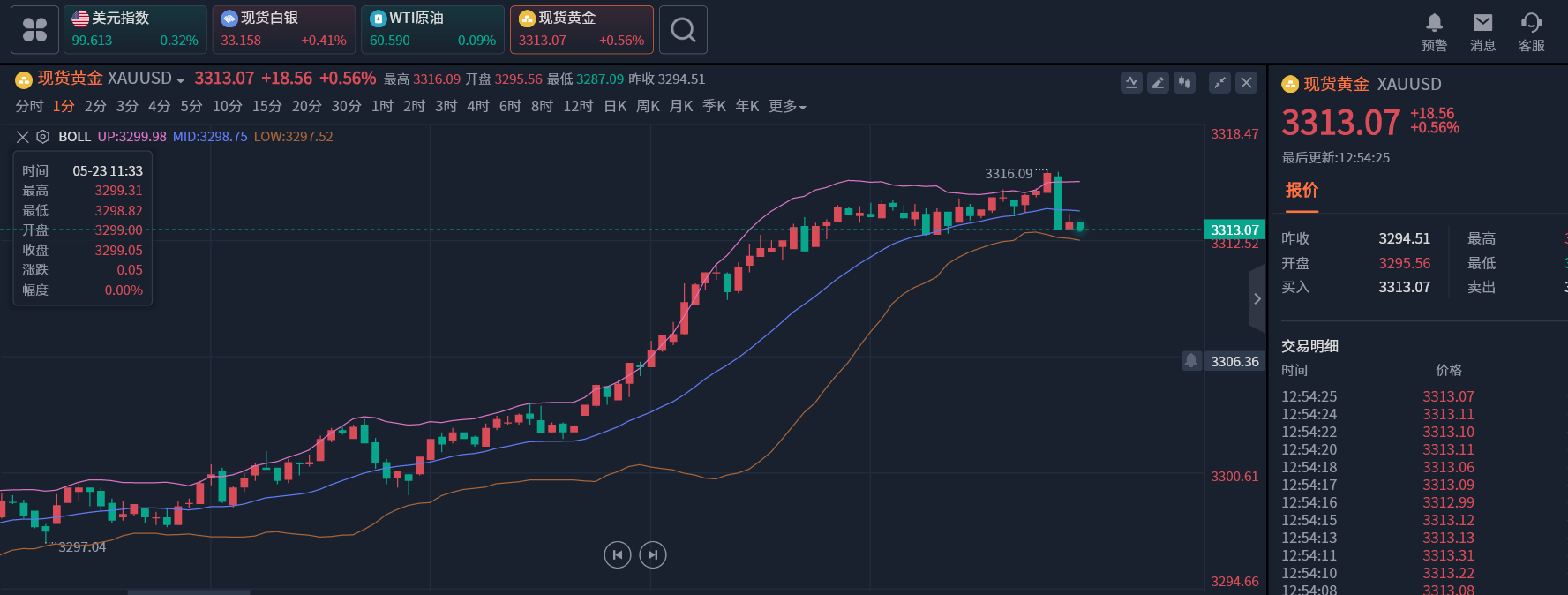Select the 美元指数 ticker card
Image resolution: width=1568 pixels, height=595 pixels.
(135, 30)
